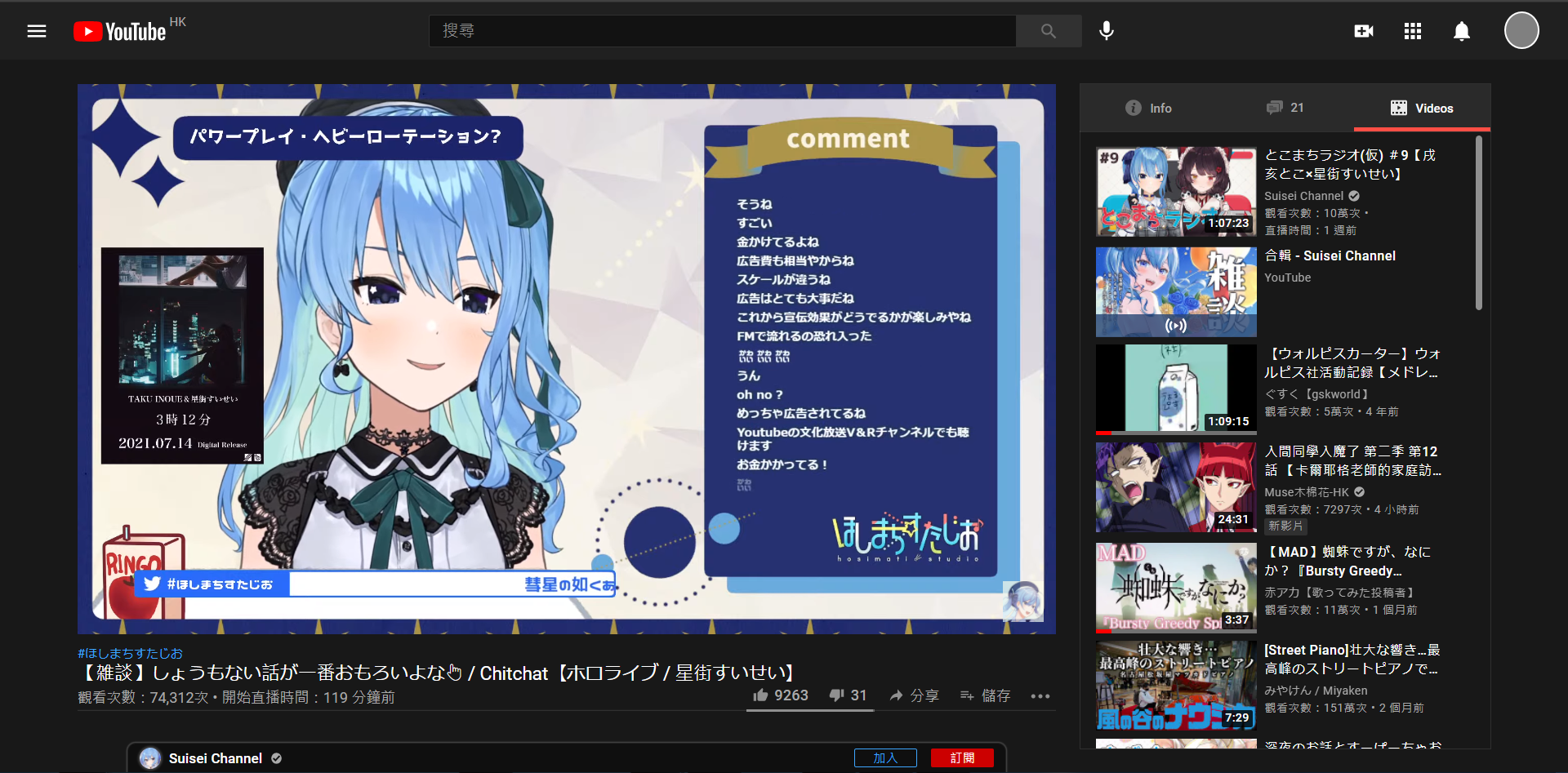Click the share arrow button
The height and width of the screenshot is (773, 1568).
914,695
